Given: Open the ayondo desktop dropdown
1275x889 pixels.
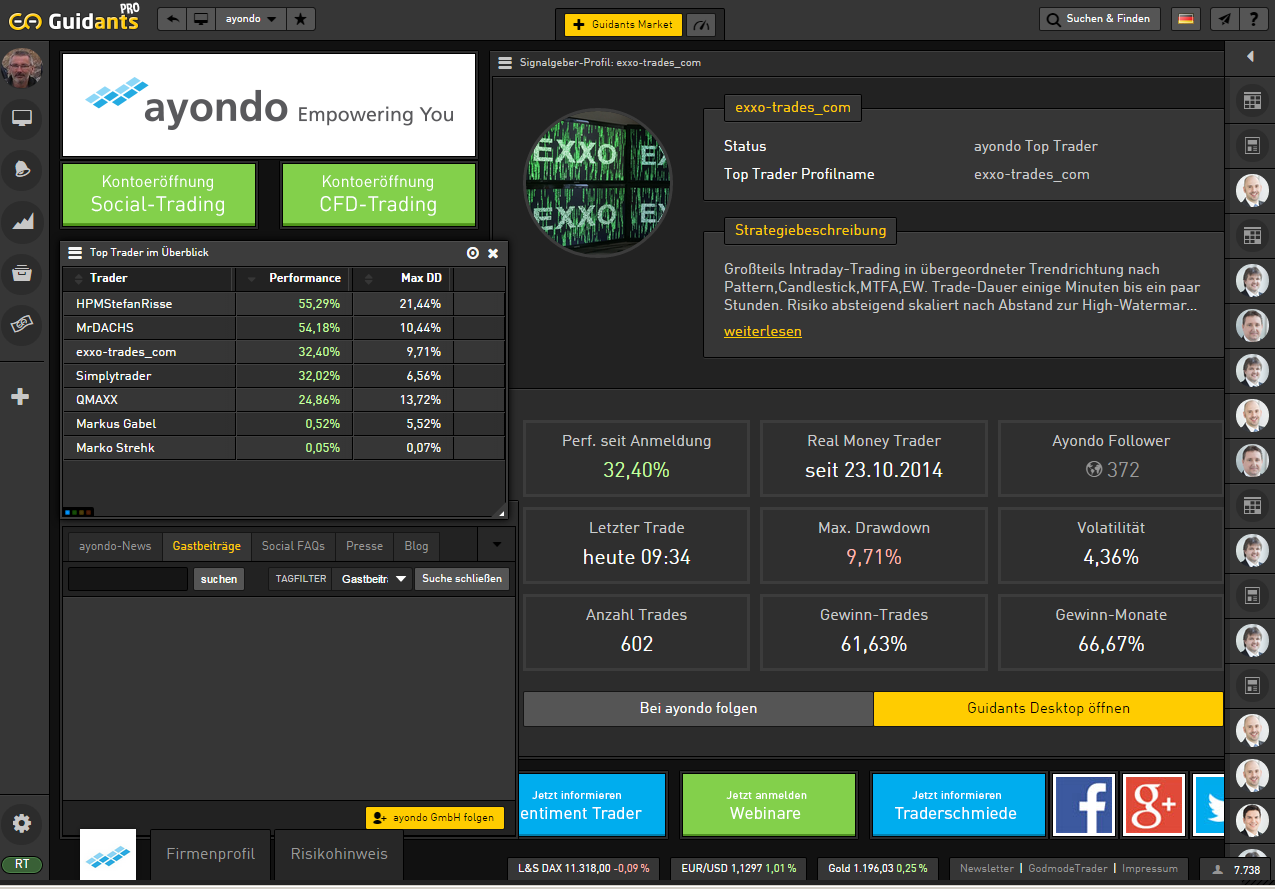Looking at the screenshot, I should coord(250,19).
